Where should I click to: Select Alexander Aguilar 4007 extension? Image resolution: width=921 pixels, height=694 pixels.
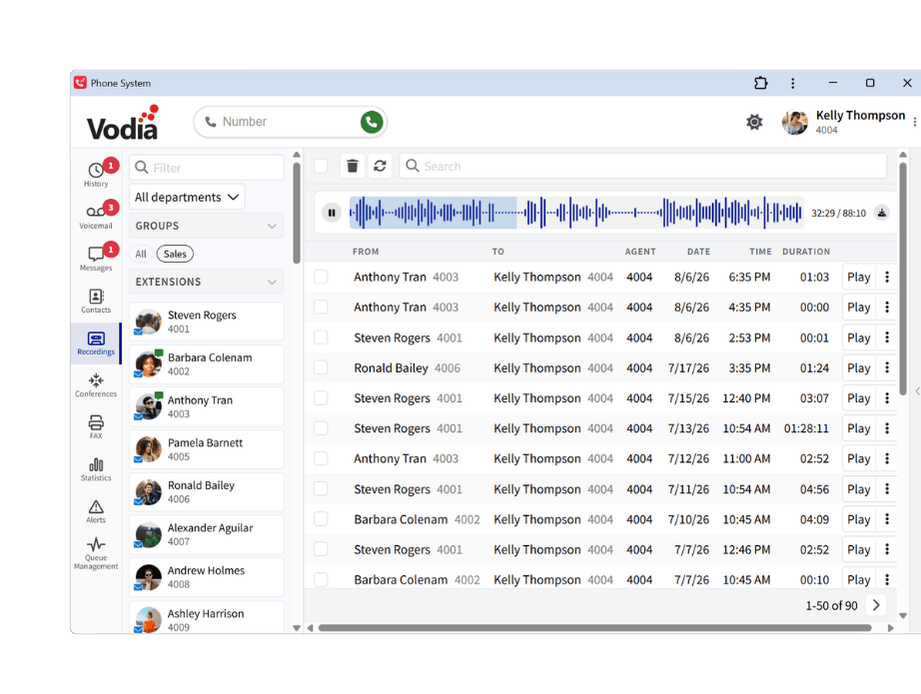tap(206, 534)
